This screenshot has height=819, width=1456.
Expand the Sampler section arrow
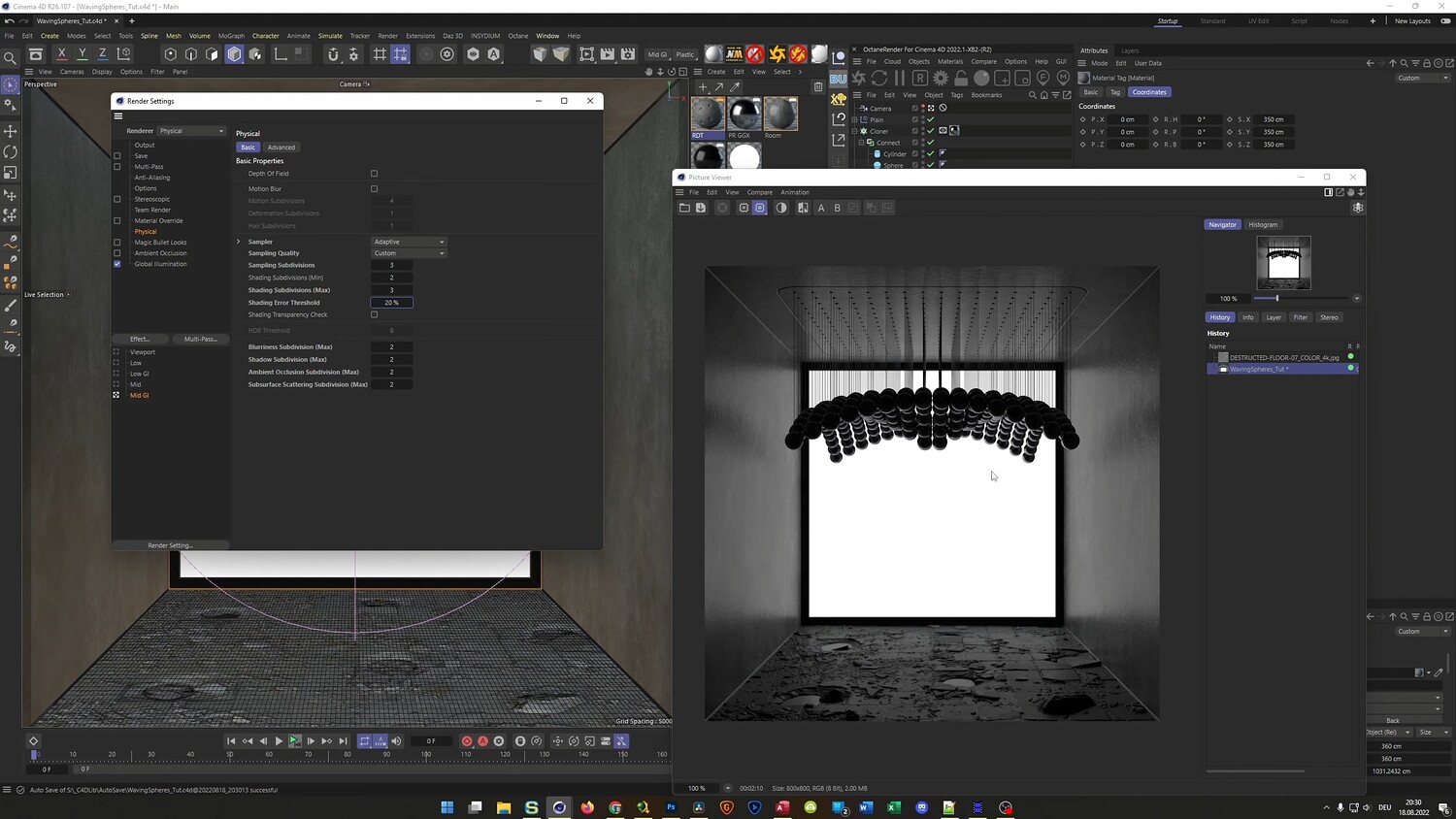click(x=239, y=242)
